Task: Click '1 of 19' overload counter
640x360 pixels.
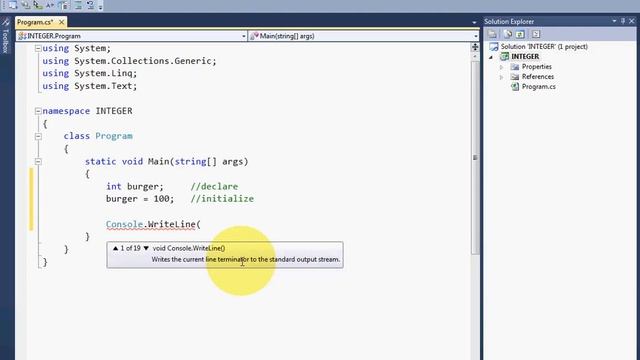Action: point(131,248)
